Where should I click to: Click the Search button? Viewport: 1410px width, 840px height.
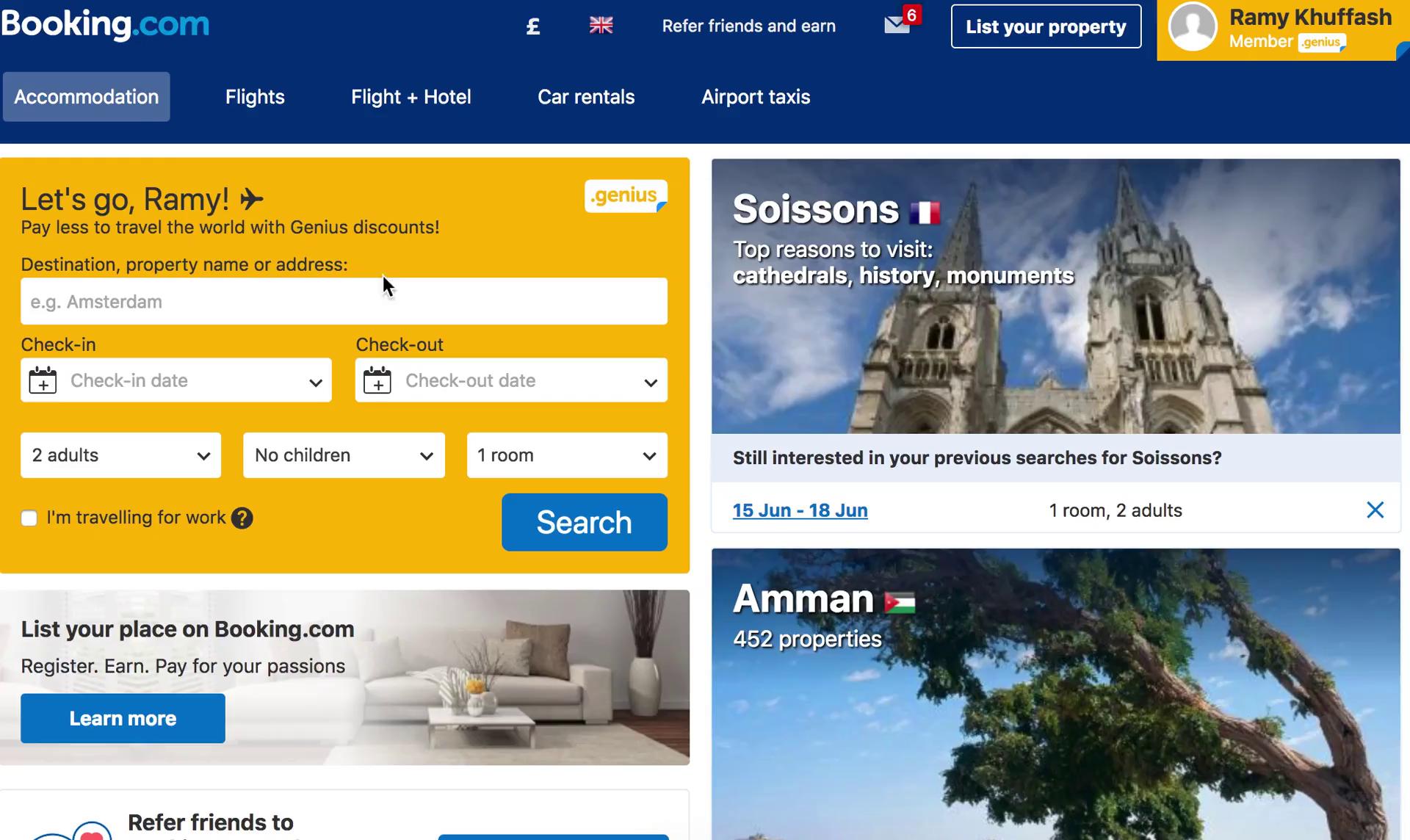(x=584, y=521)
